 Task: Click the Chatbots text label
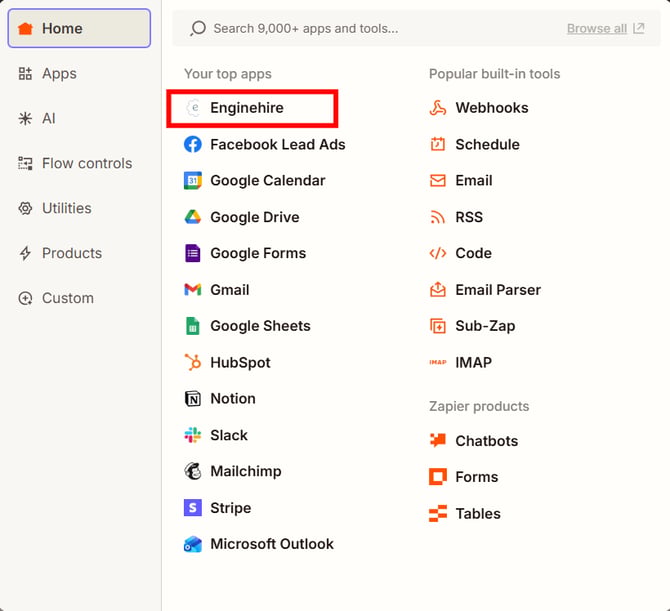click(487, 441)
